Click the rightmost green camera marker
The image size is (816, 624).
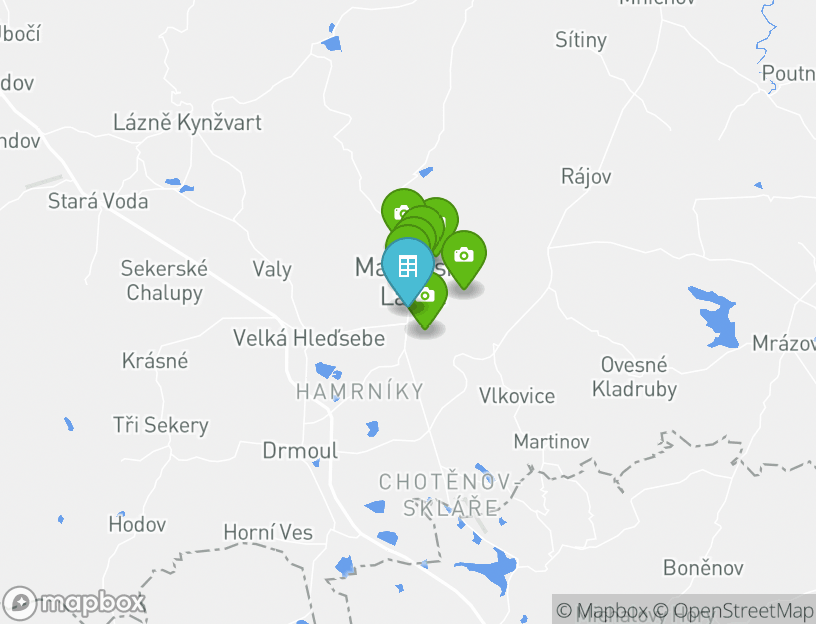click(x=464, y=256)
